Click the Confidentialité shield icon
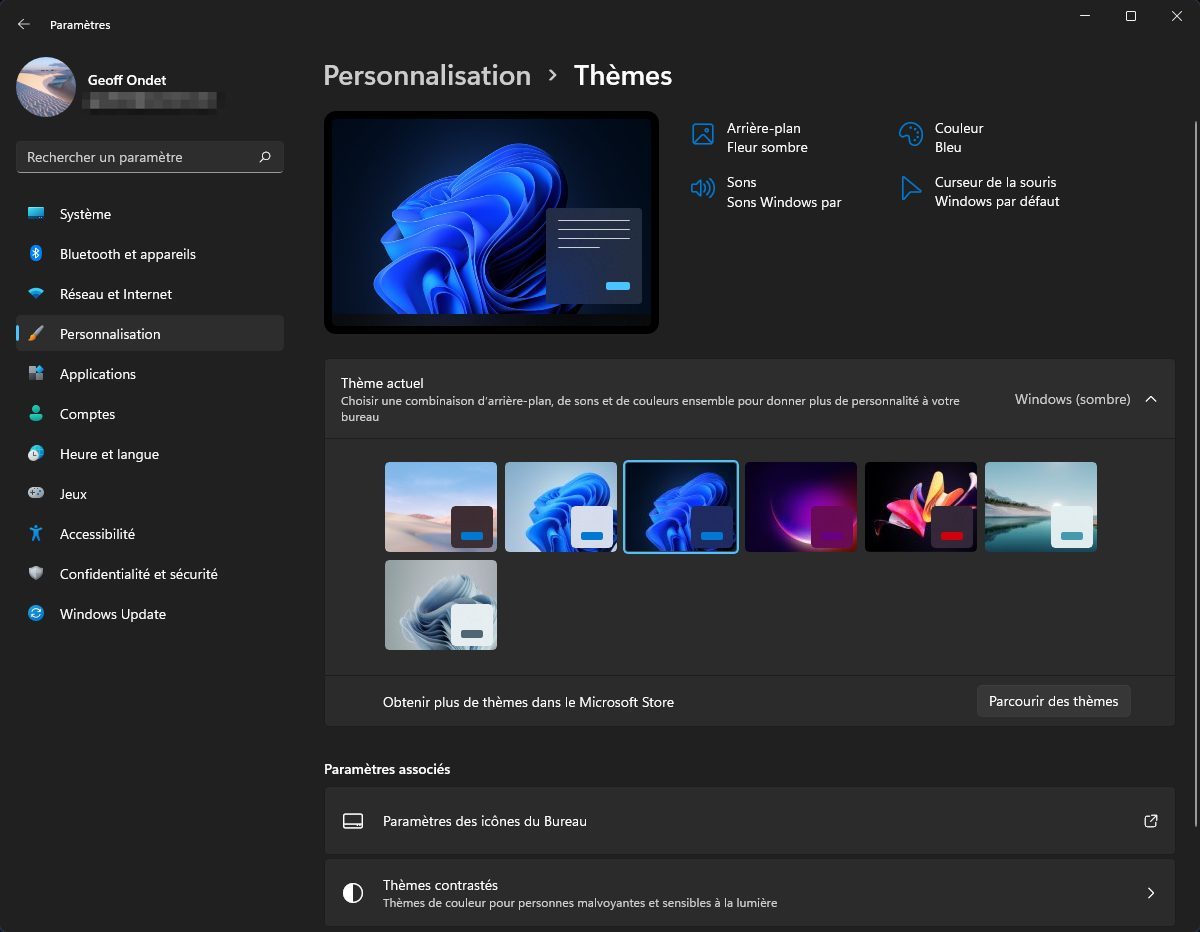 pyautogui.click(x=36, y=574)
